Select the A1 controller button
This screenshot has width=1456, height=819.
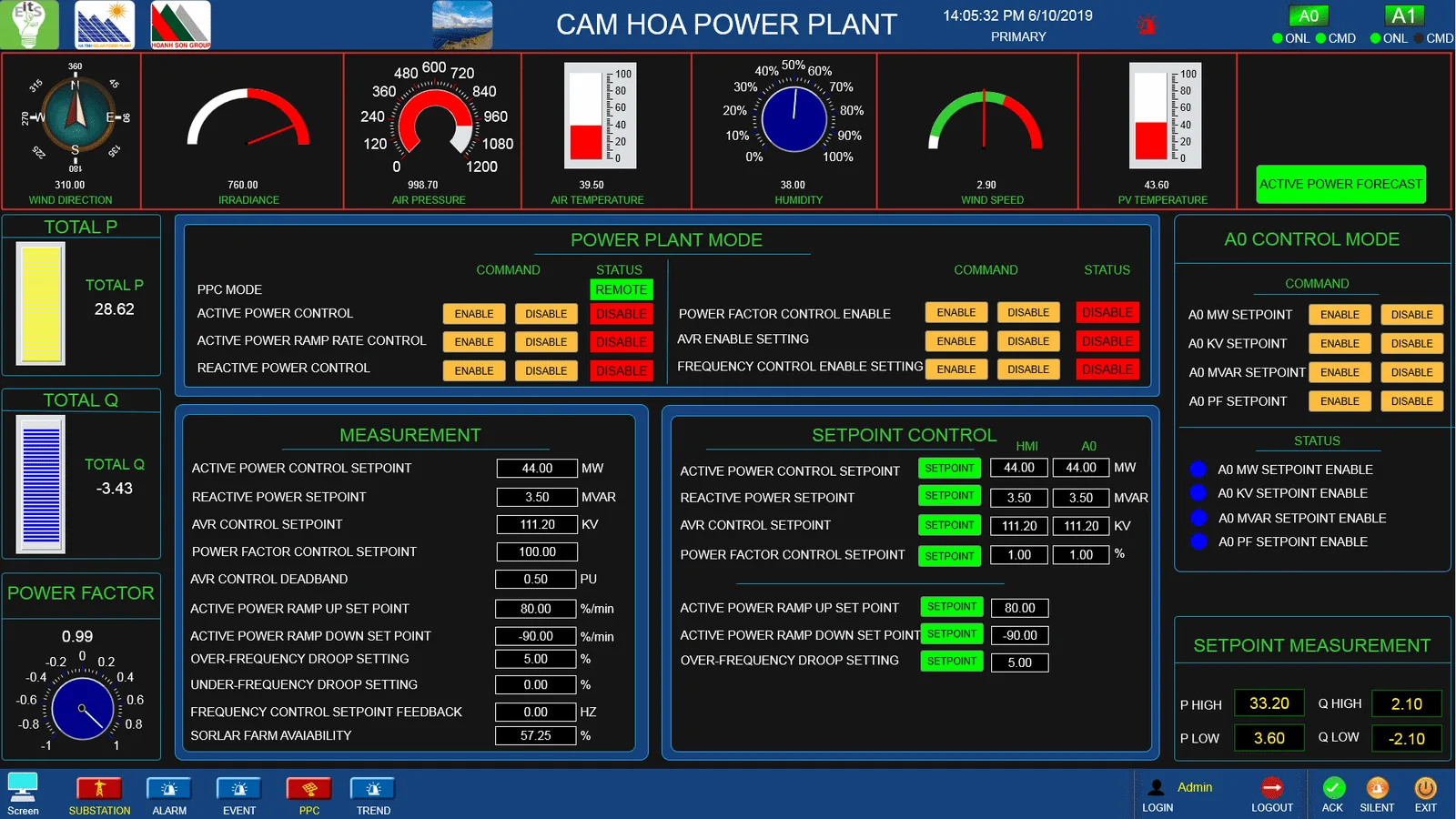pos(1403,15)
